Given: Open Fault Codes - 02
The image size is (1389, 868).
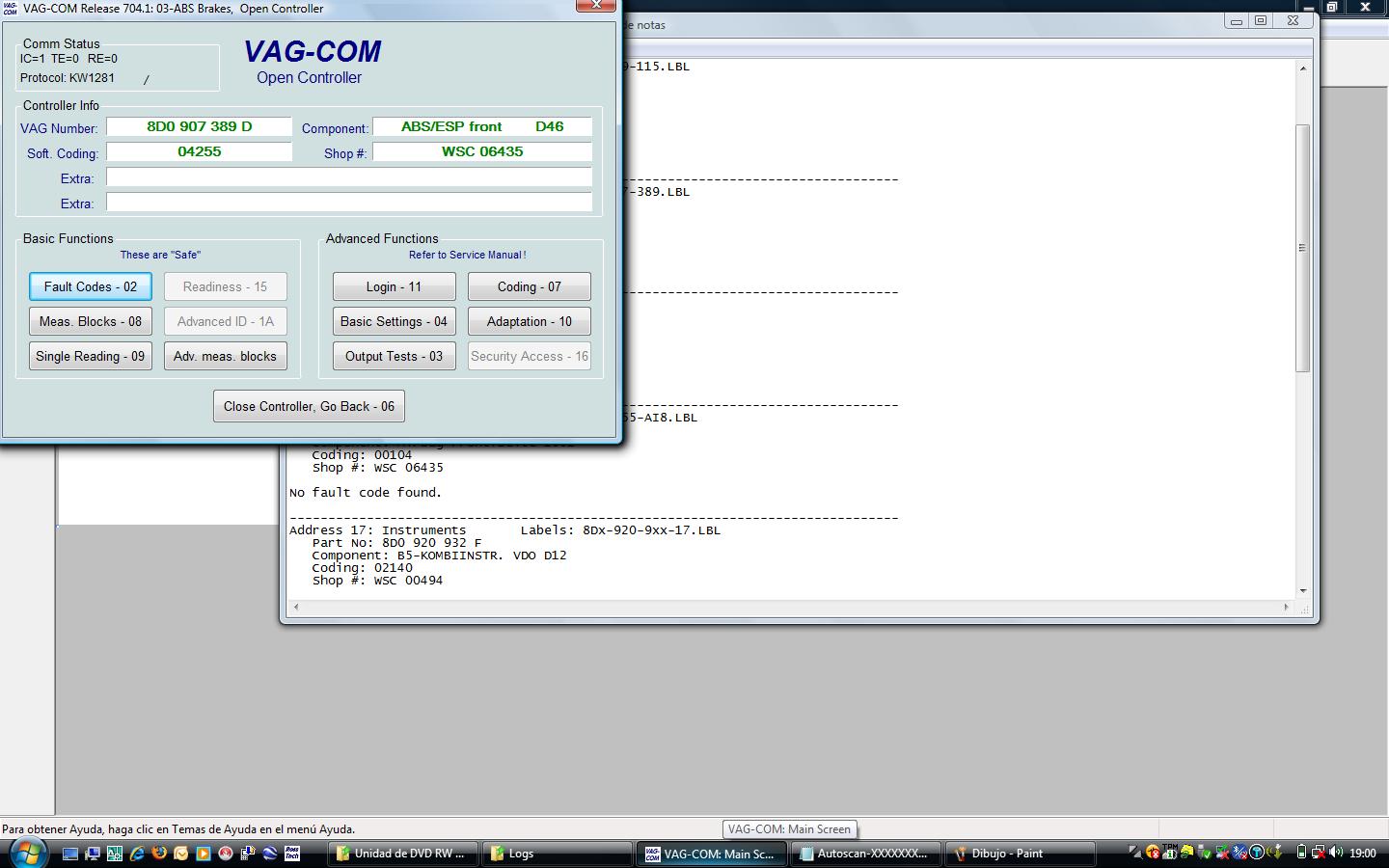Looking at the screenshot, I should pos(91,286).
